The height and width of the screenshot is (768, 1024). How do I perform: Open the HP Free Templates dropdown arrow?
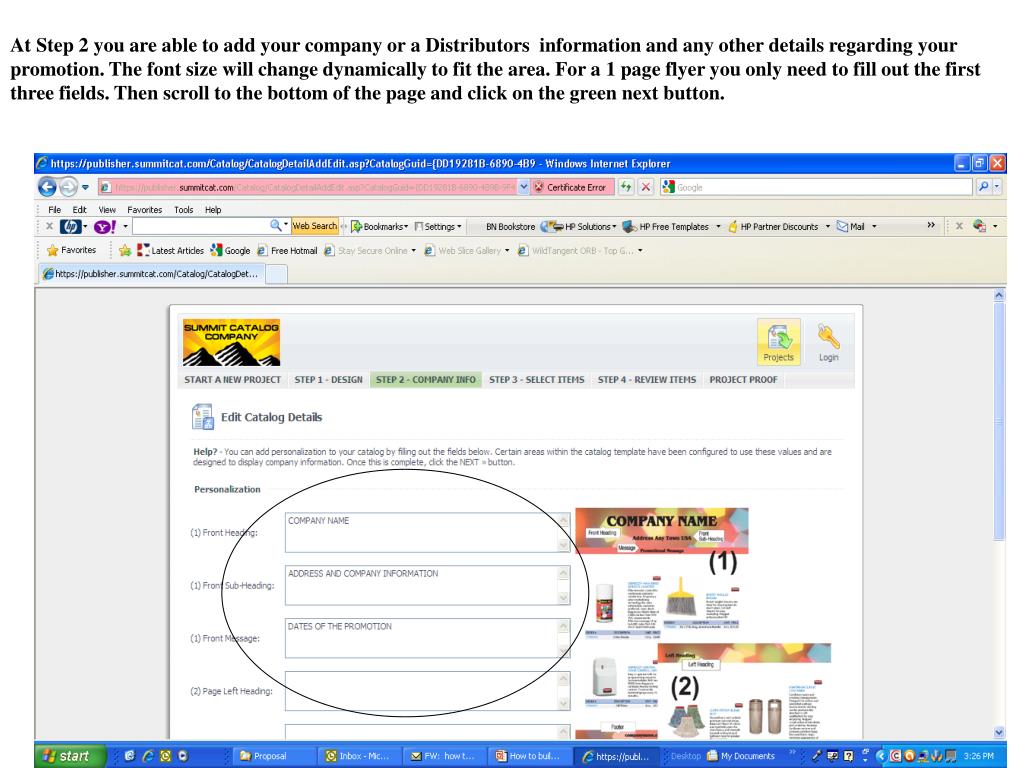(718, 227)
